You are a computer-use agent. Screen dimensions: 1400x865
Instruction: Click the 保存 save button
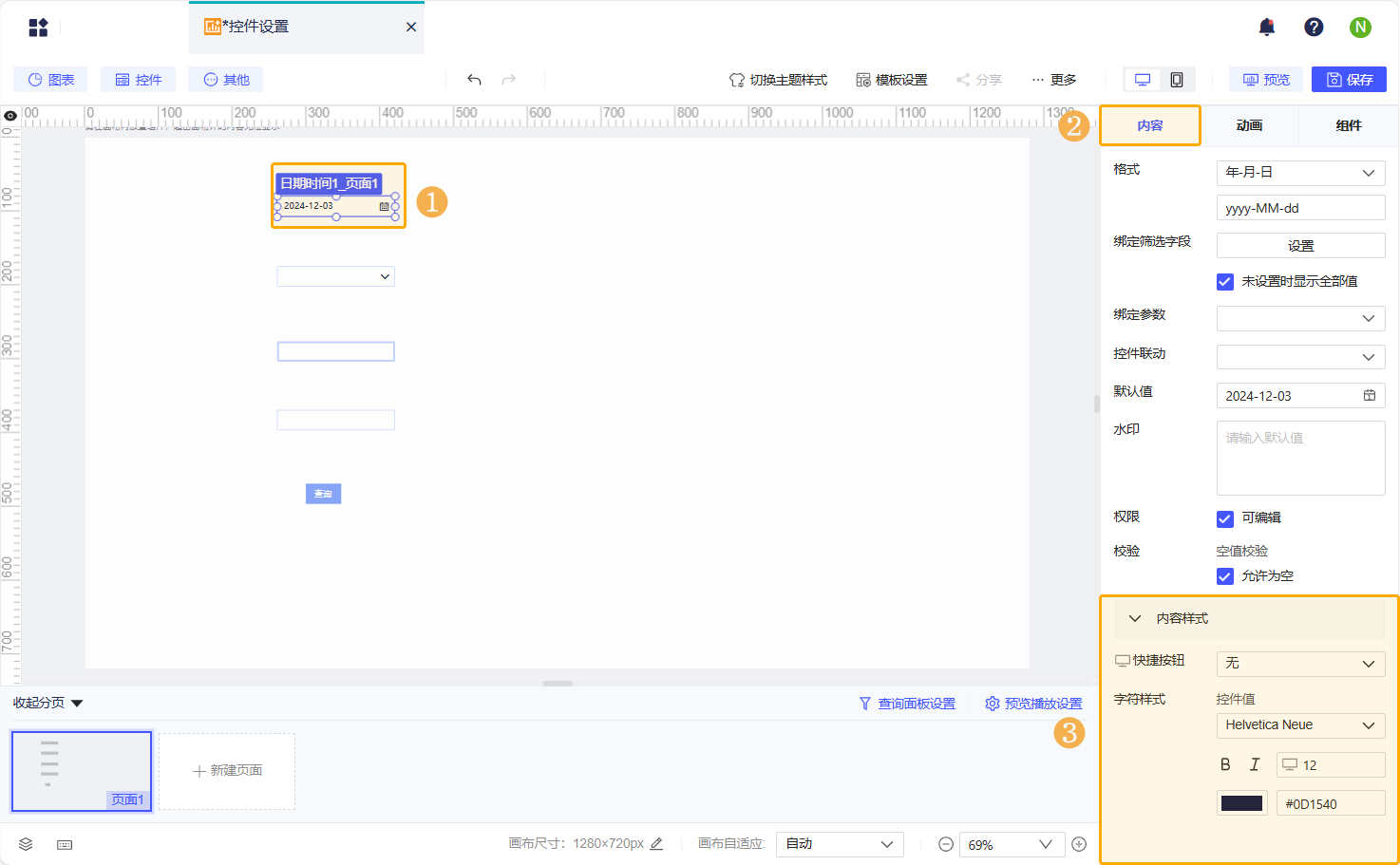pyautogui.click(x=1349, y=80)
